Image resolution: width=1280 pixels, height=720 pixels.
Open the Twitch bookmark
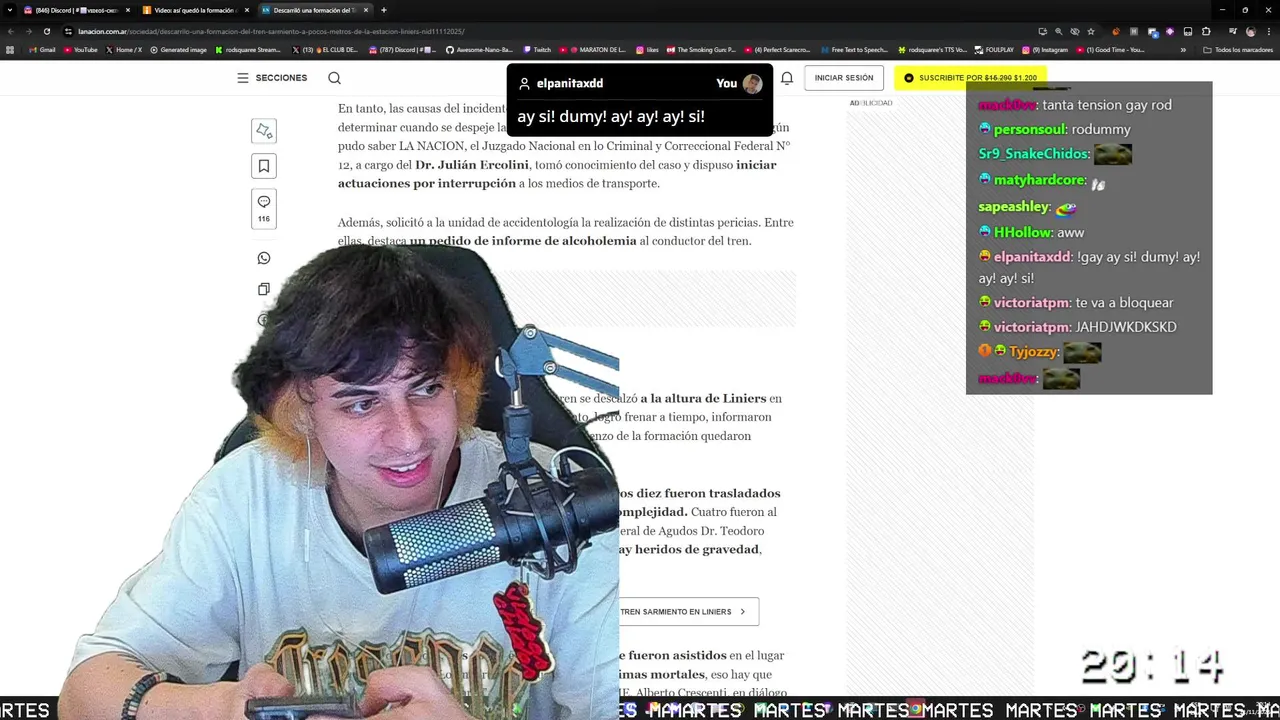click(x=537, y=49)
